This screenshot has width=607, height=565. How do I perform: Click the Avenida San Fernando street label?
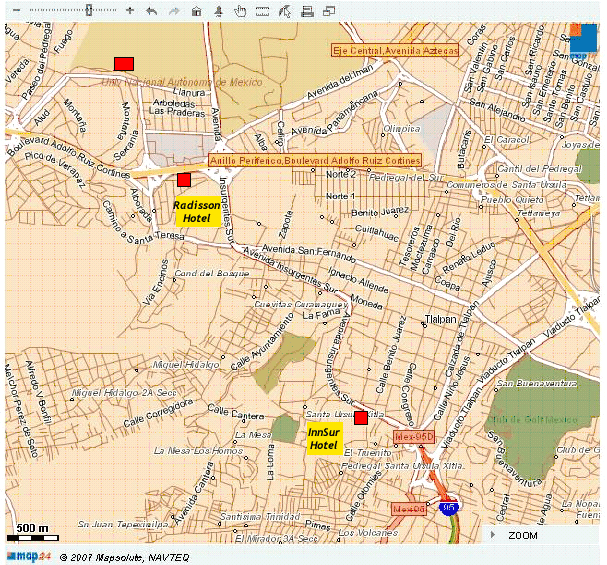[308, 252]
